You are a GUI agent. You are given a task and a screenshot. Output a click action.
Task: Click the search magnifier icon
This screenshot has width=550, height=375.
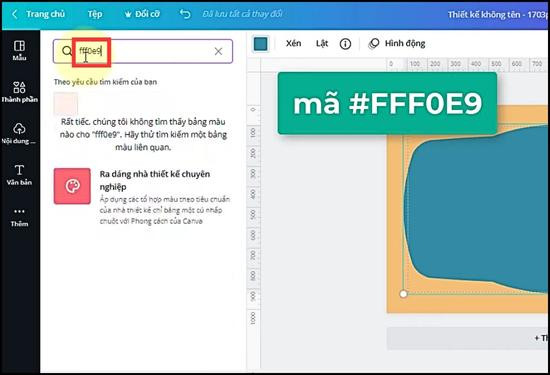67,51
